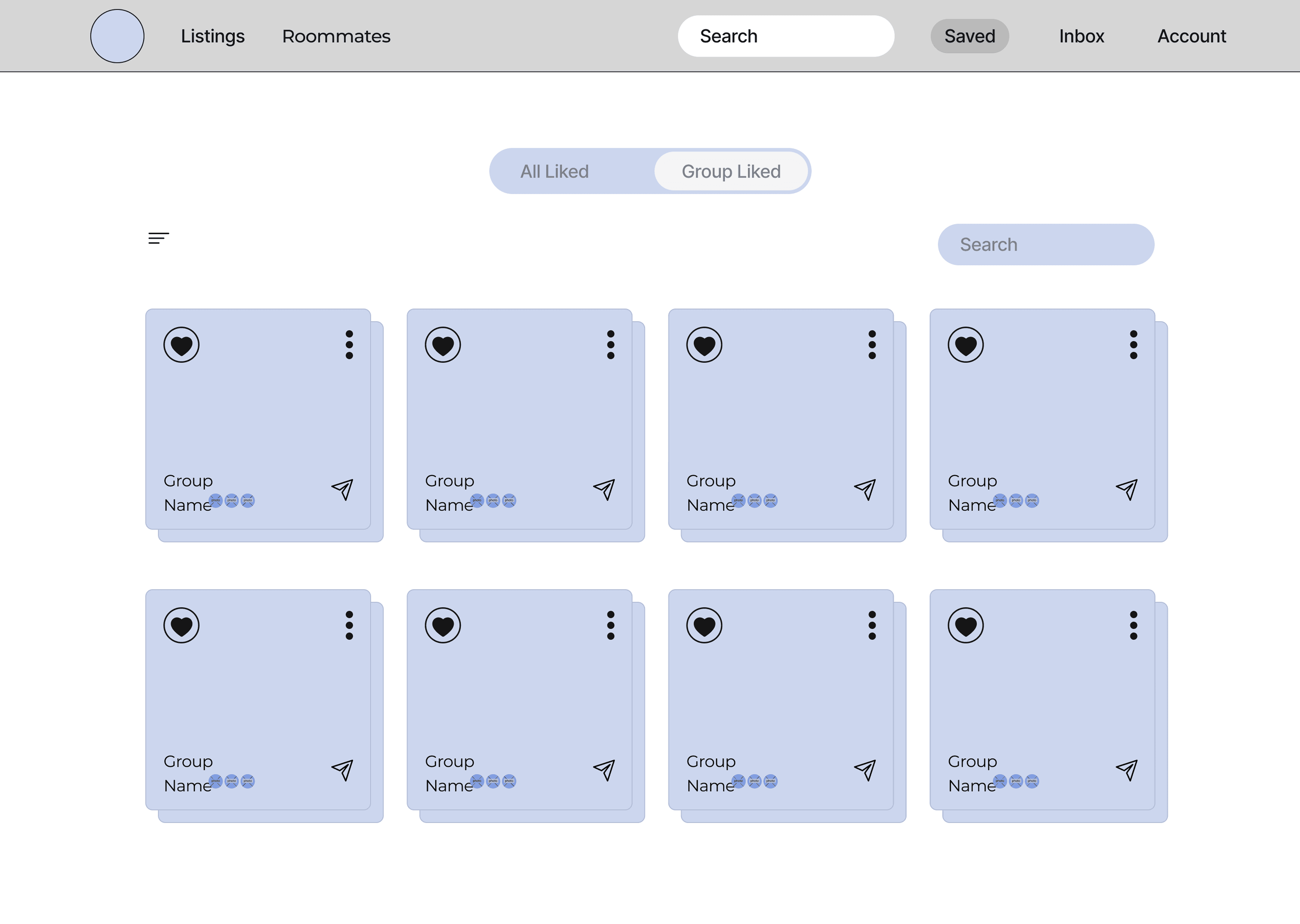Screen dimensions: 1300x924
Task: Unlike the second group in the top row
Action: pos(443,345)
